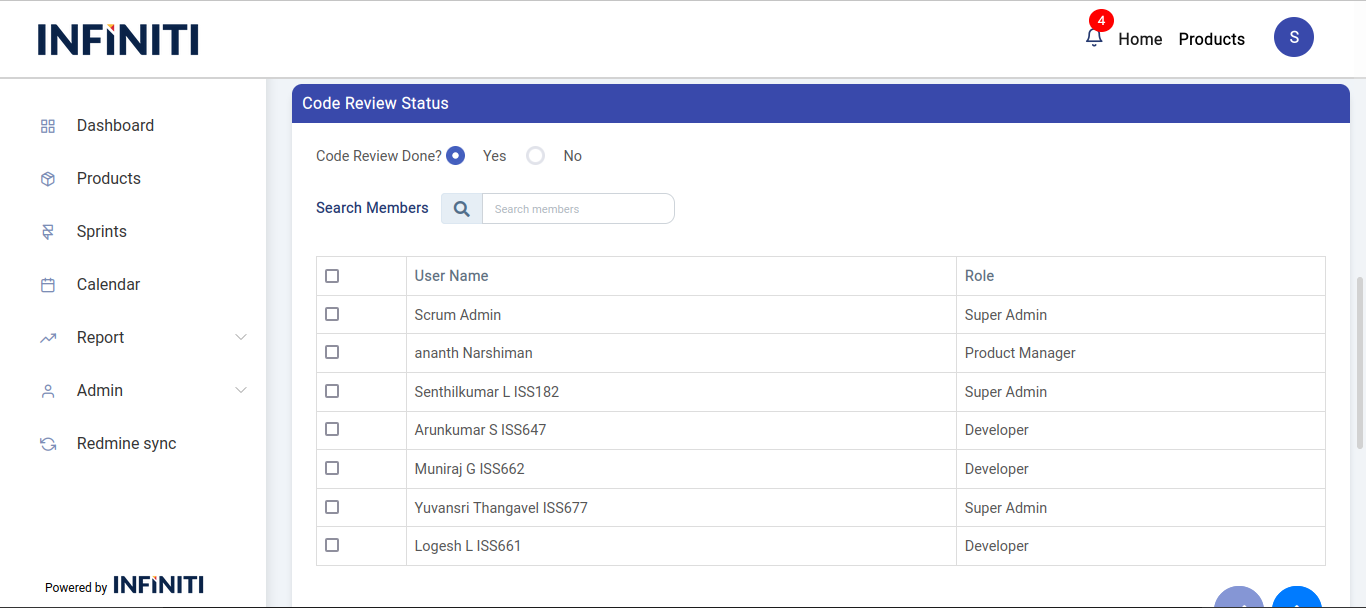Focus the Search members input field

point(578,209)
